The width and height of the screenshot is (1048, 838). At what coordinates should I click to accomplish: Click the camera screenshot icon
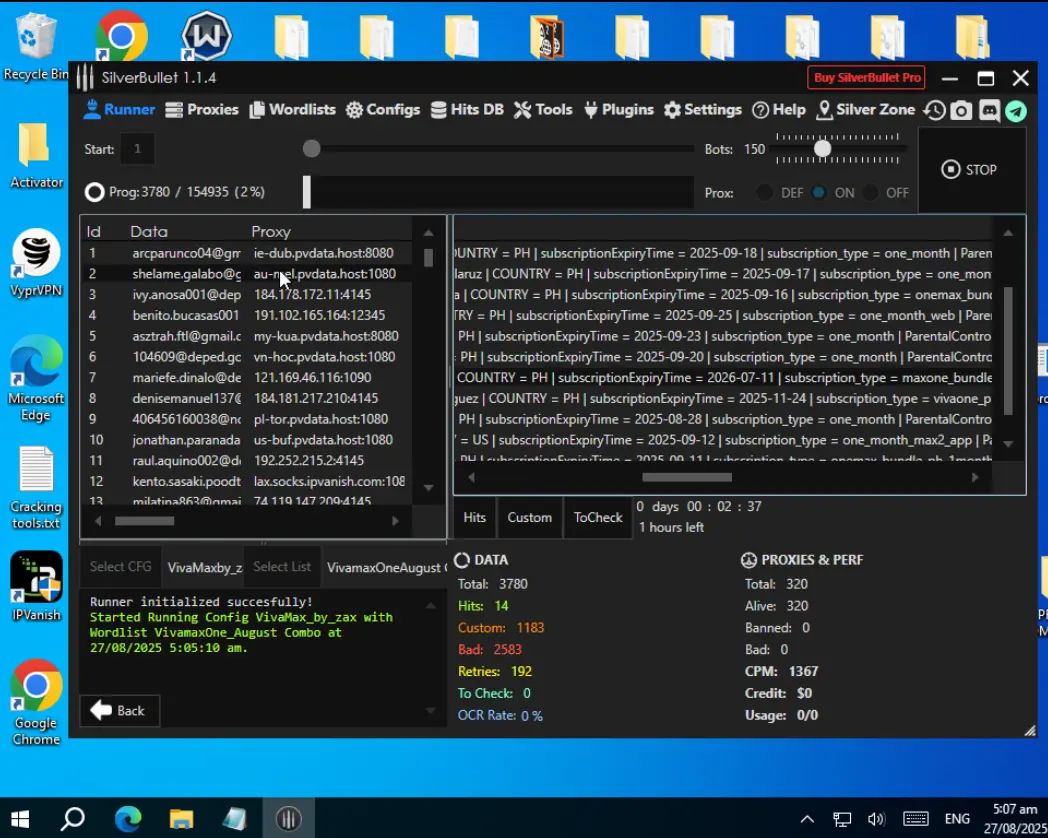pyautogui.click(x=961, y=111)
